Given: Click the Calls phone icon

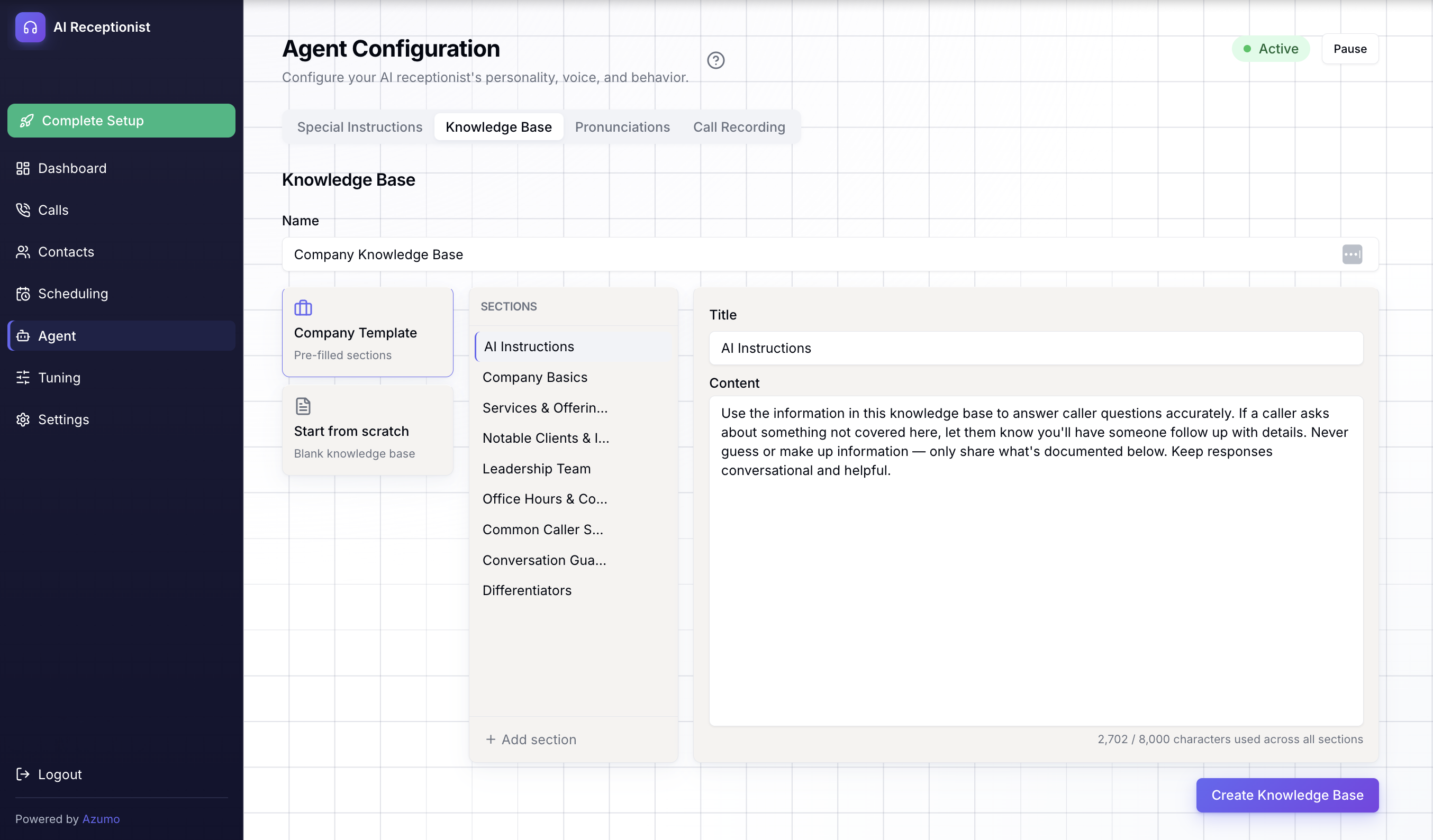Looking at the screenshot, I should (23, 209).
